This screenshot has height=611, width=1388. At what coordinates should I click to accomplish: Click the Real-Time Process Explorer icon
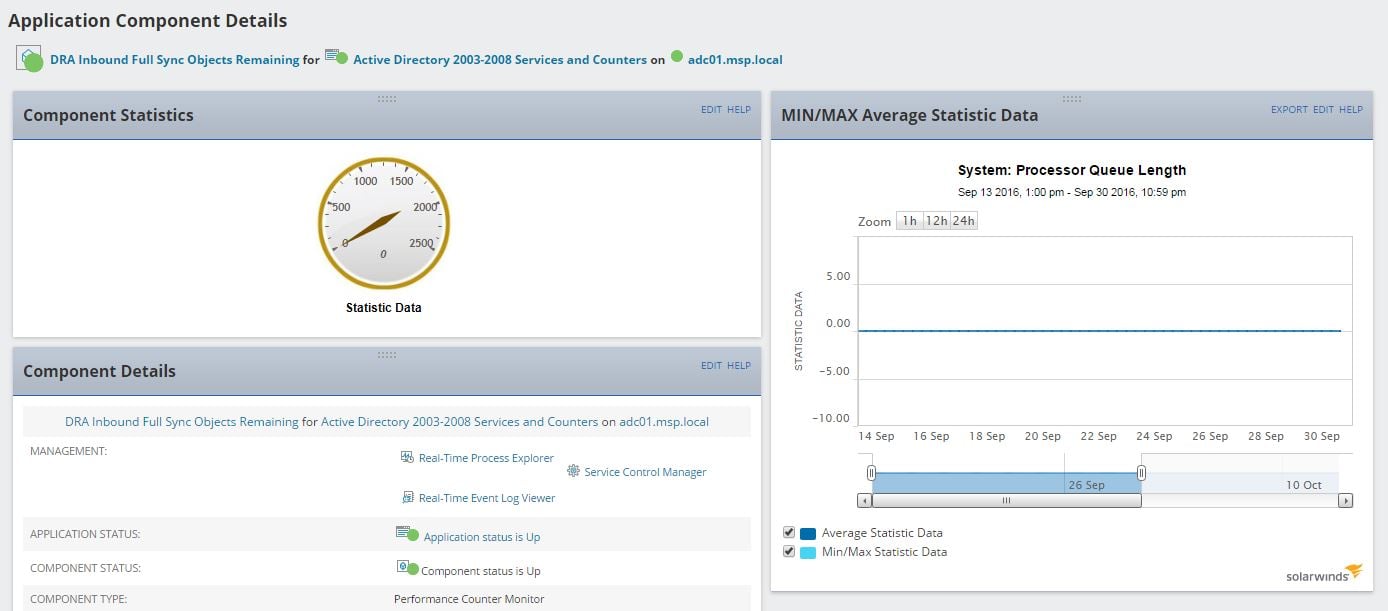click(x=407, y=457)
